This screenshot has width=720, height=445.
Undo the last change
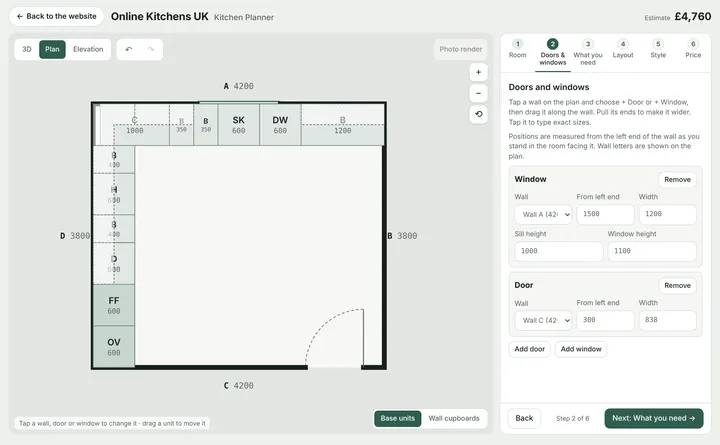[129, 49]
